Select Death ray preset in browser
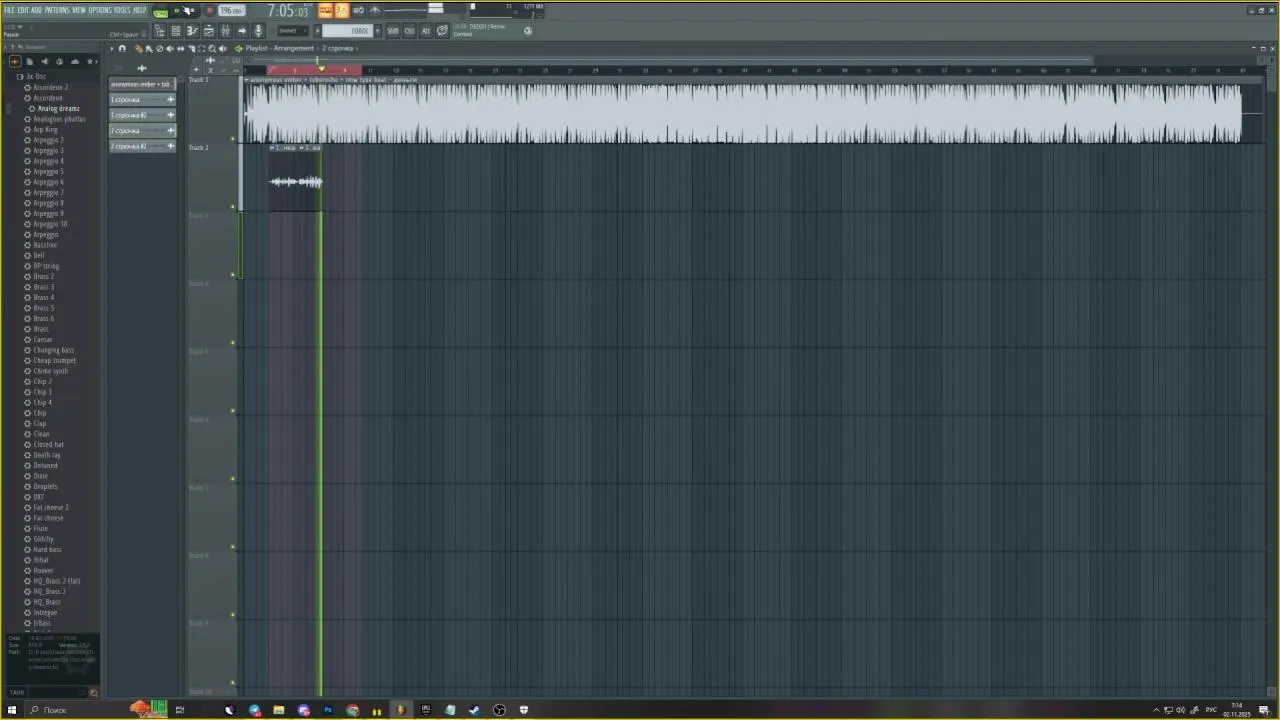 tap(46, 455)
